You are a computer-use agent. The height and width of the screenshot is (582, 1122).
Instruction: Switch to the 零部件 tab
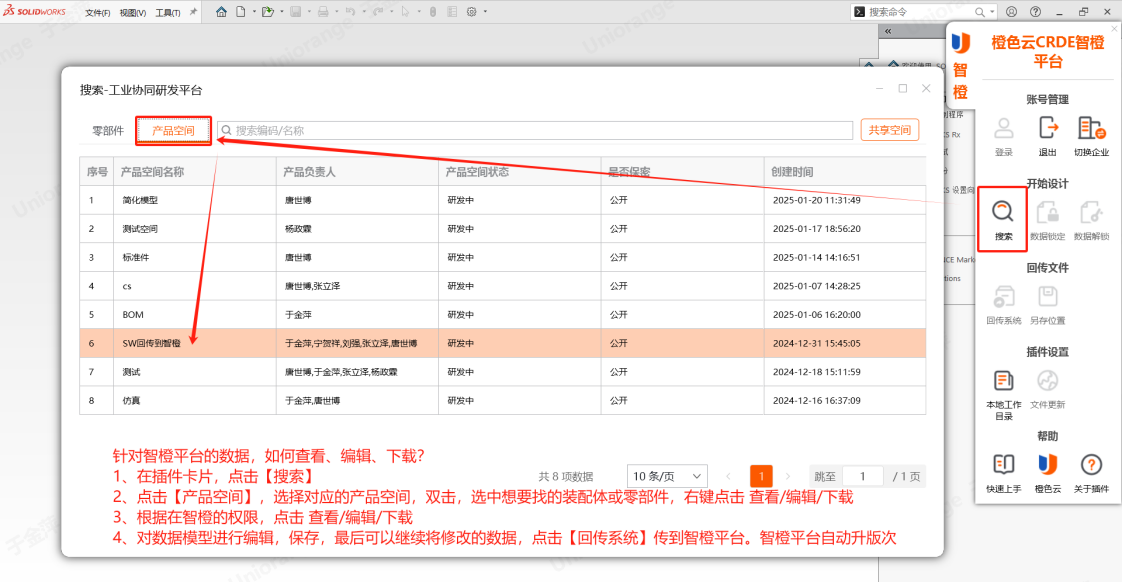(x=108, y=130)
